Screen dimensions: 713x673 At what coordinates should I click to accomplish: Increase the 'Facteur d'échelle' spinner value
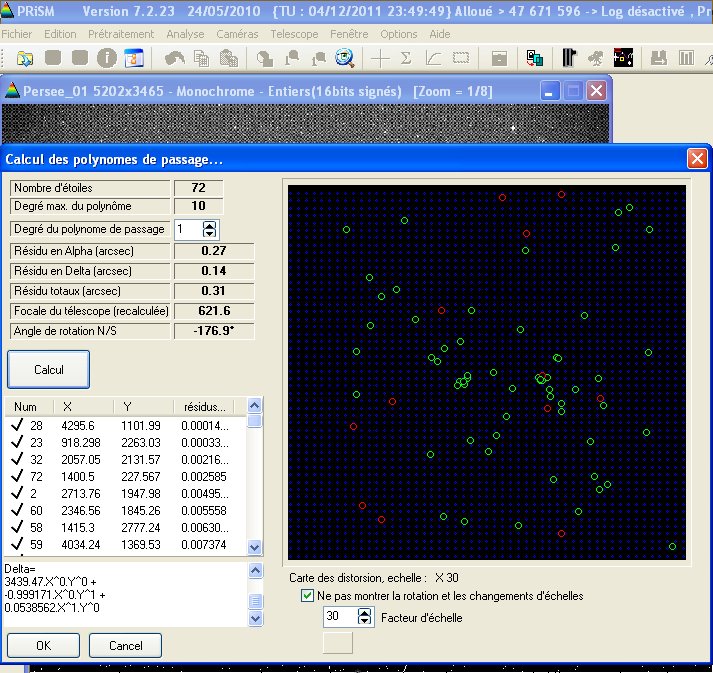tap(364, 613)
